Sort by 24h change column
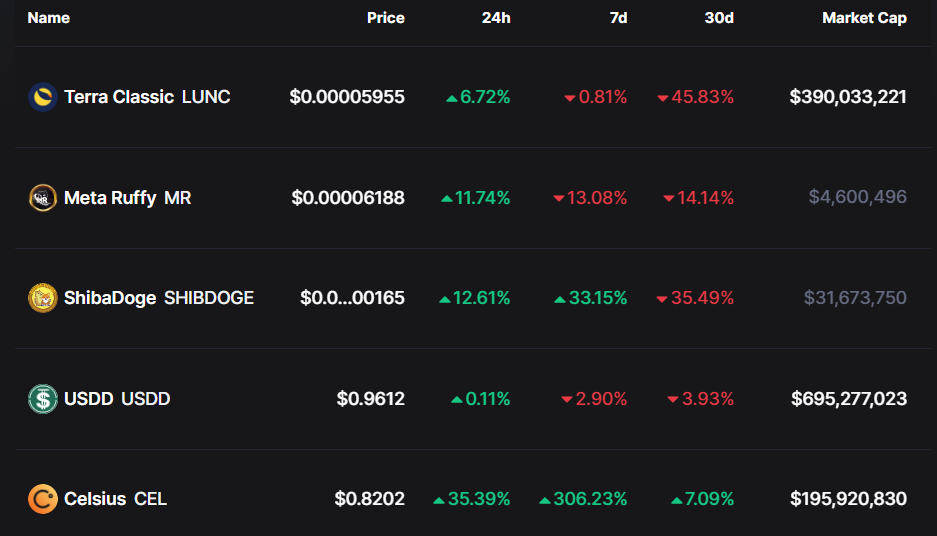 496,18
